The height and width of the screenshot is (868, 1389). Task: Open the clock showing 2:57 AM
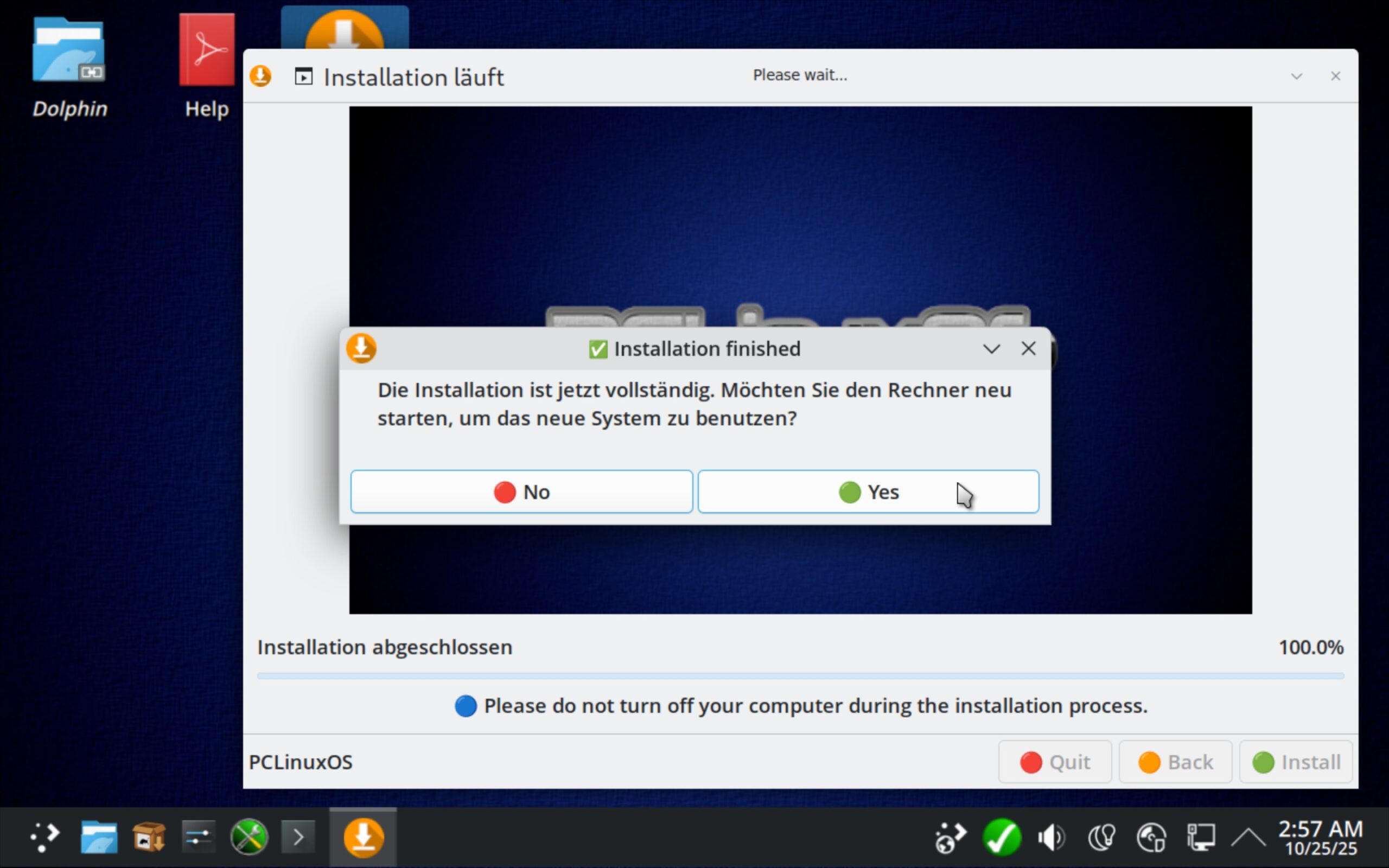tap(1320, 837)
